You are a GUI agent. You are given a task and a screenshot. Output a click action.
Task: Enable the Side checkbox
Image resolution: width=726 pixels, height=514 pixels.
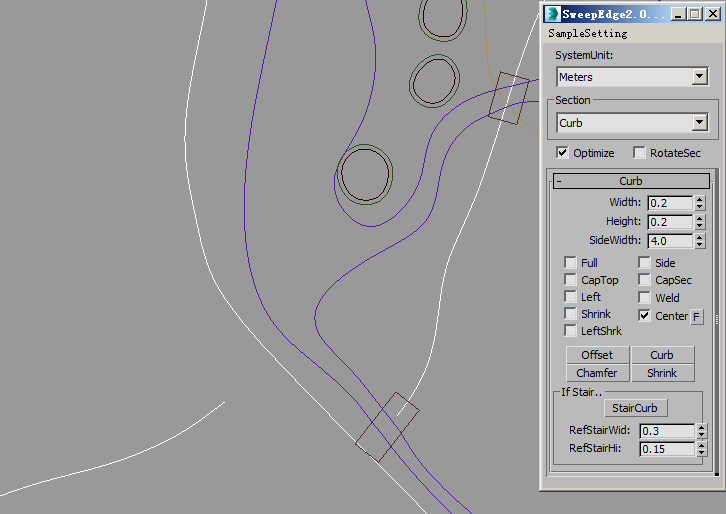(644, 263)
